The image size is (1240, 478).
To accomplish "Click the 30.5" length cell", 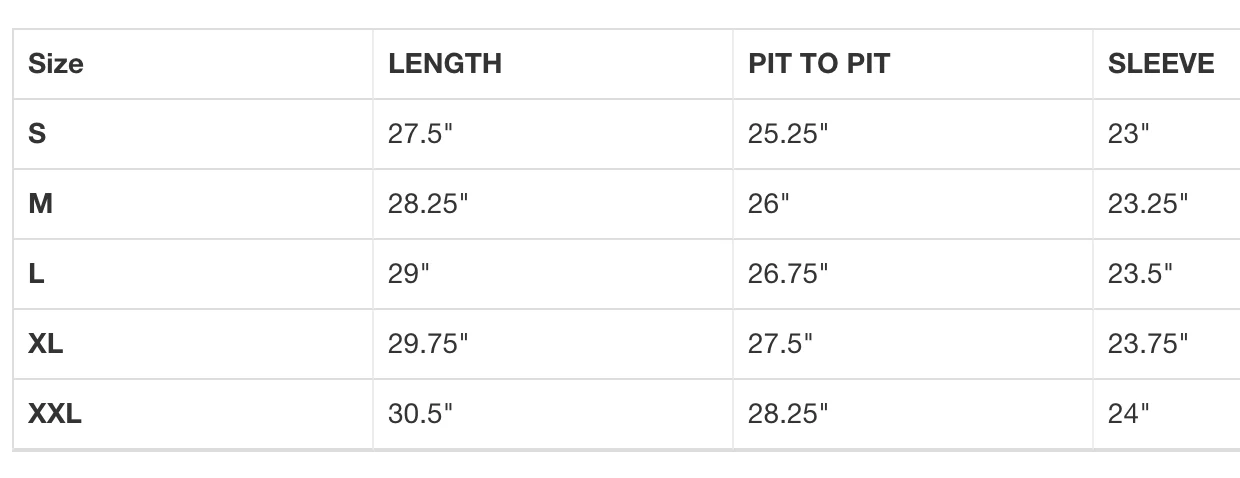I will coord(421,414).
